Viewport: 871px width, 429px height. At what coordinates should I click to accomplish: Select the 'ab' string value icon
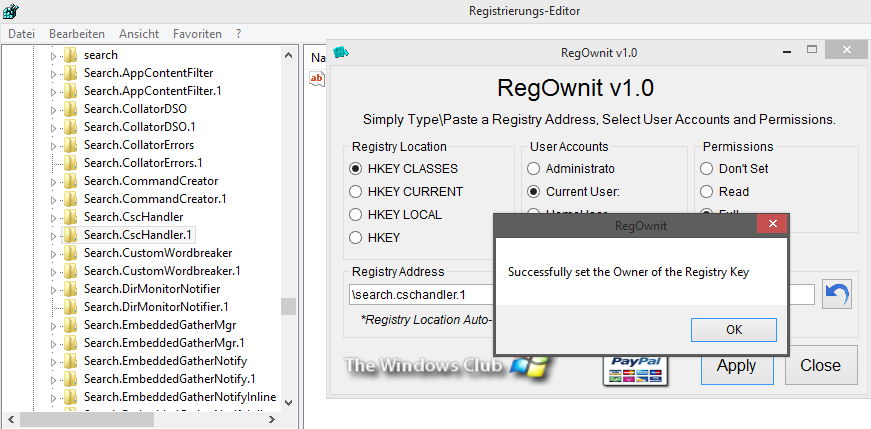pyautogui.click(x=316, y=78)
